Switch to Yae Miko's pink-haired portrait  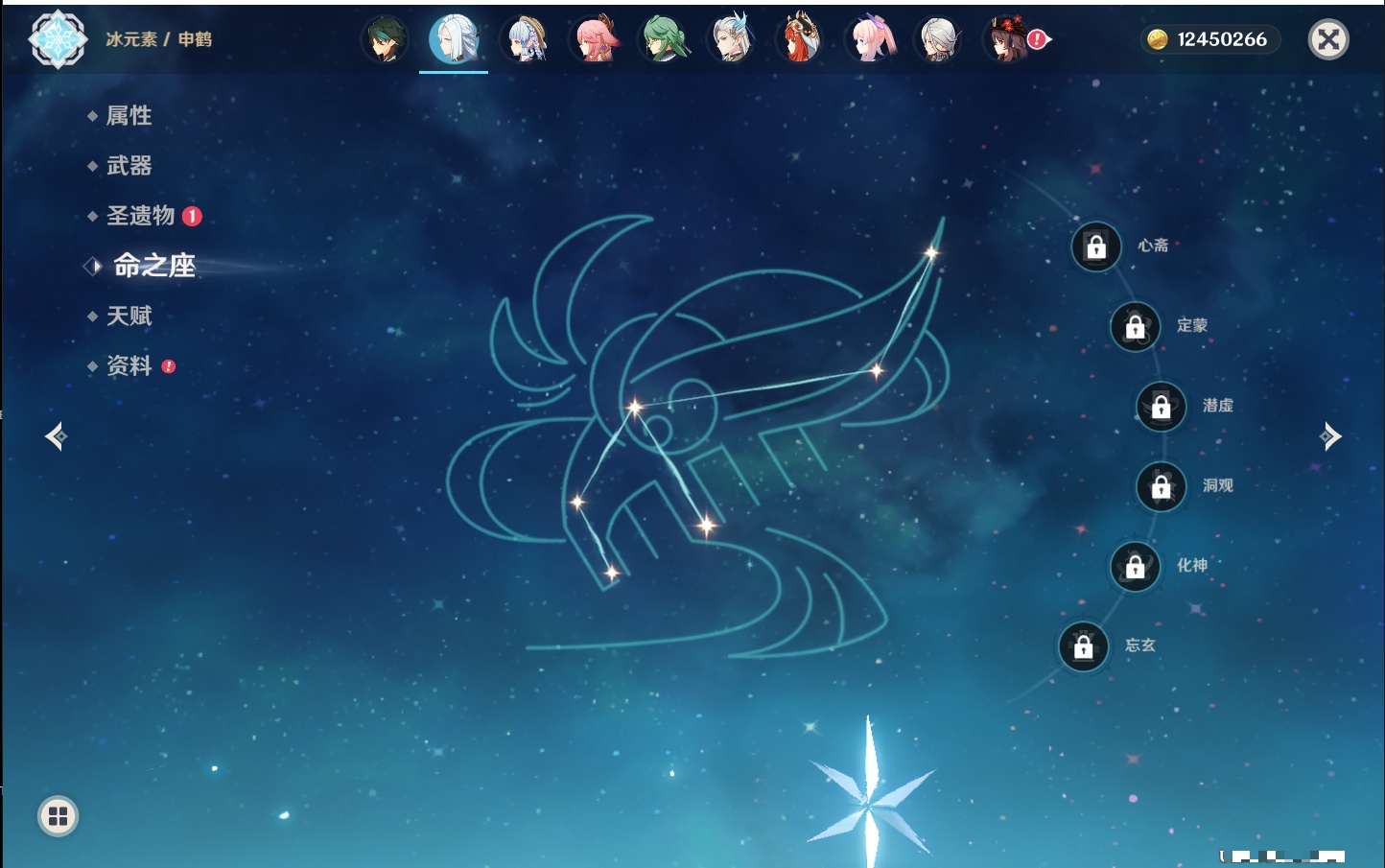click(x=595, y=39)
